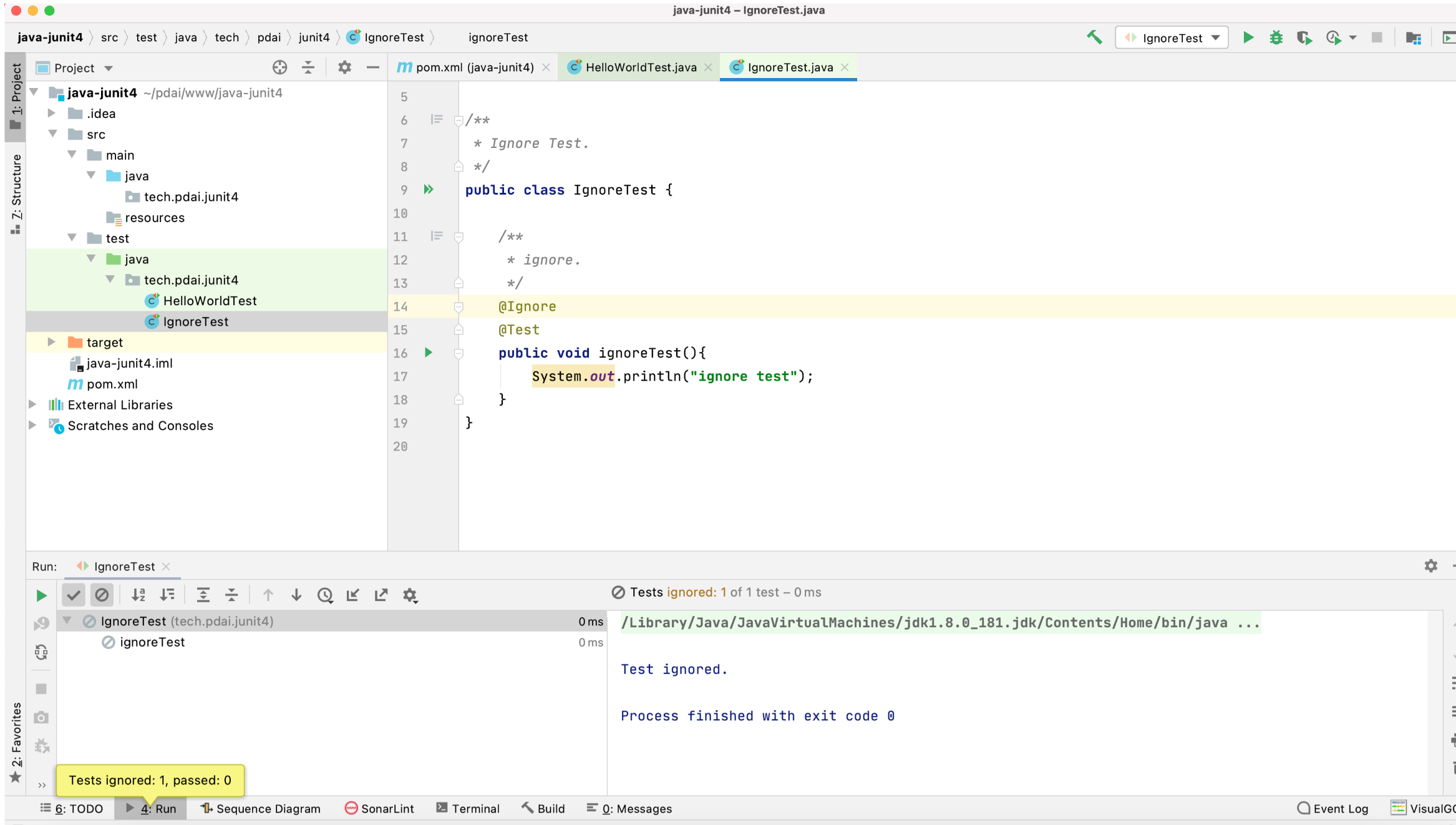Image resolution: width=1456 pixels, height=825 pixels.
Task: Toggle Show Passed tests checkmark
Action: (74, 595)
